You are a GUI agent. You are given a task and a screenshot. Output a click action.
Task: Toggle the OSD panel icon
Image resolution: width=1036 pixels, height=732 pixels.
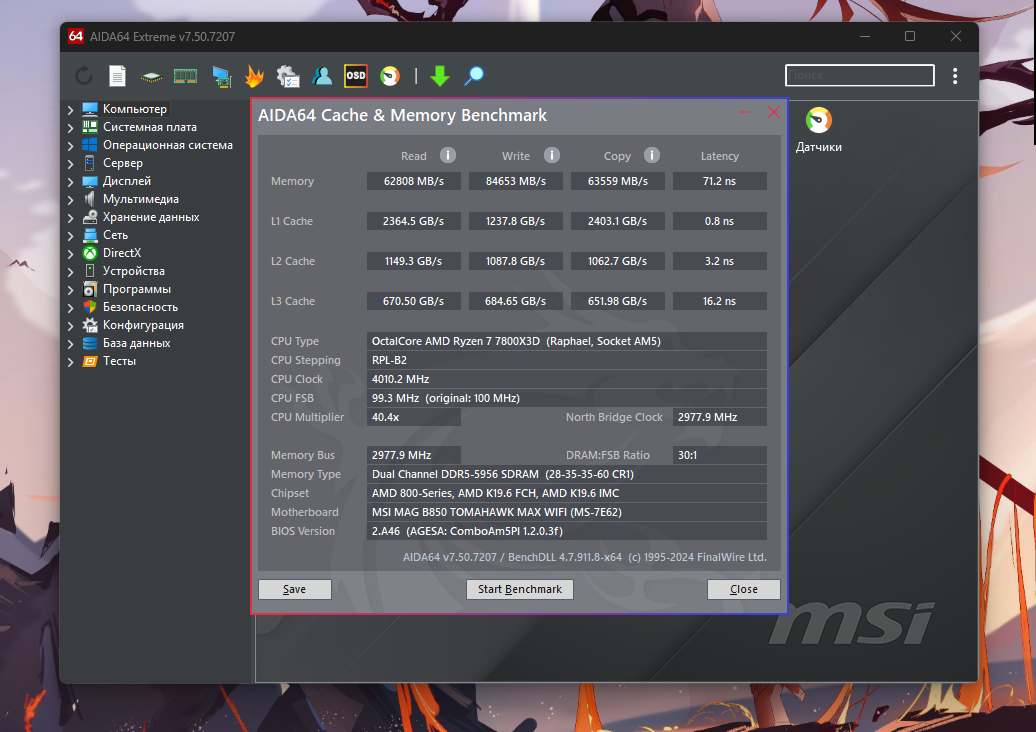click(x=356, y=76)
